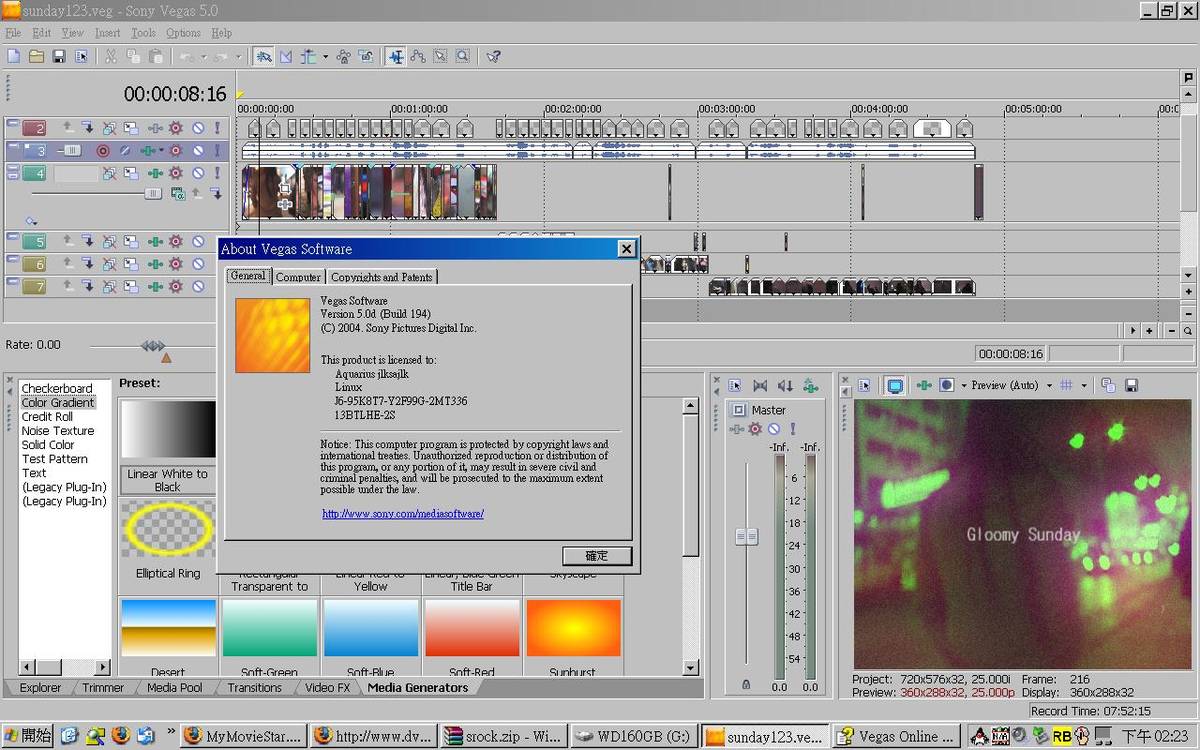Solo the Master bus
This screenshot has height=750, width=1200.
(x=793, y=429)
